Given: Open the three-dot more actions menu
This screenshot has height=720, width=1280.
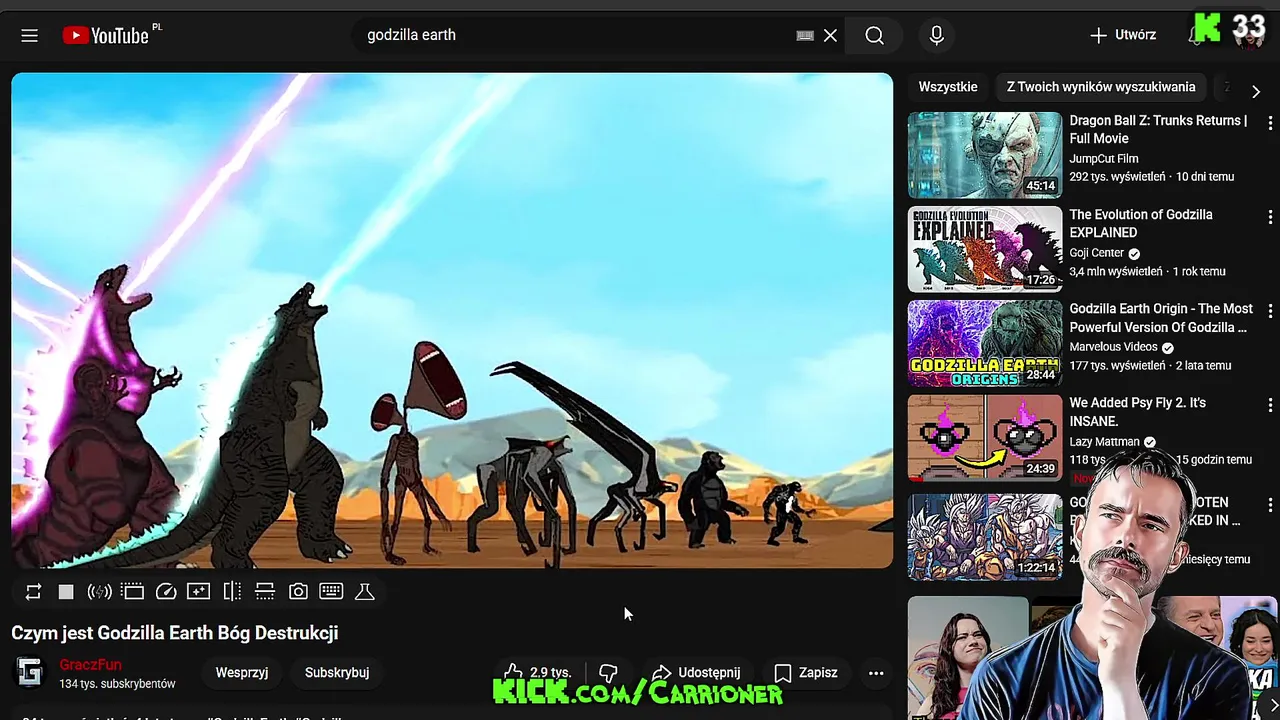Looking at the screenshot, I should pos(876,673).
